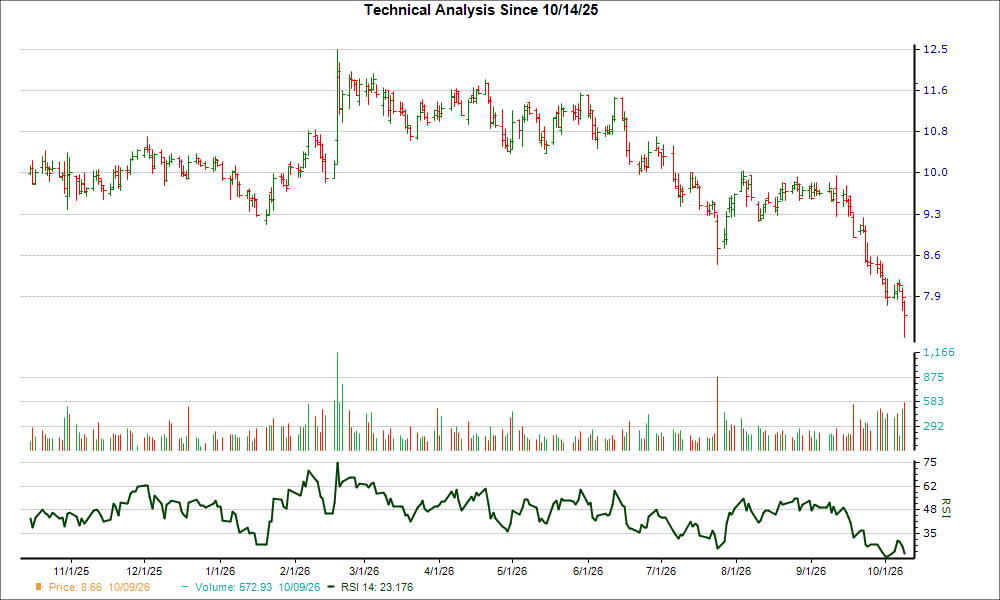Click the 10.8 price axis label
This screenshot has width=1000, height=600.
click(935, 132)
